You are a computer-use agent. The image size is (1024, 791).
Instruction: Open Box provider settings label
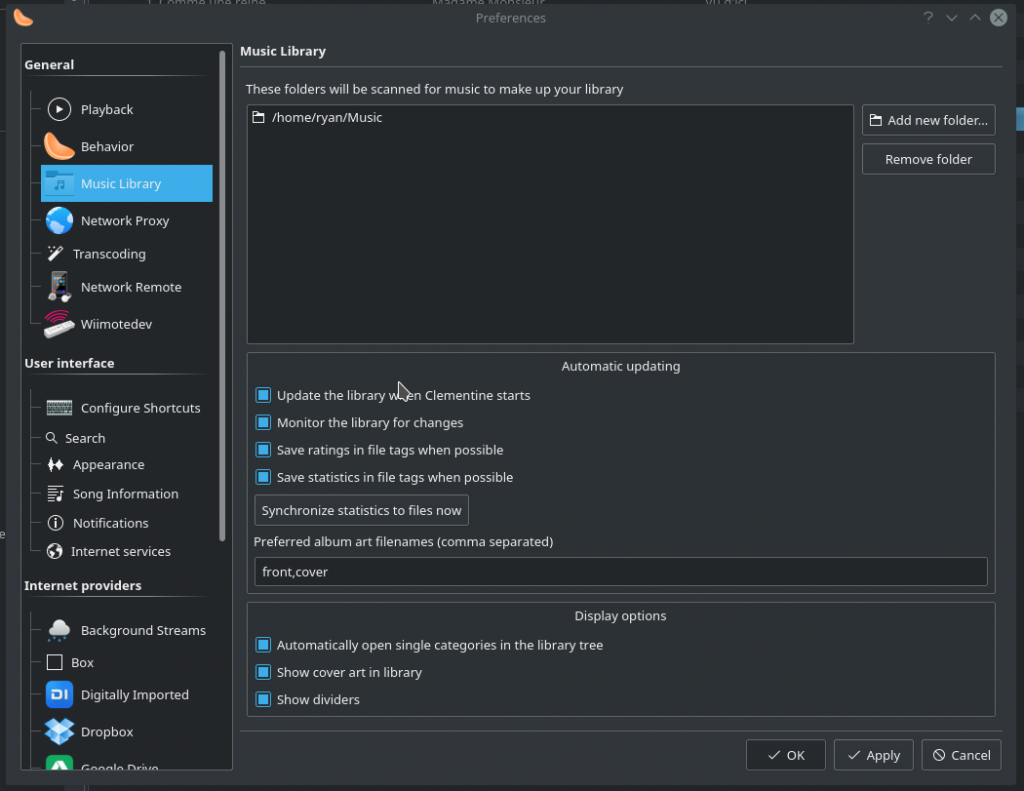point(82,662)
